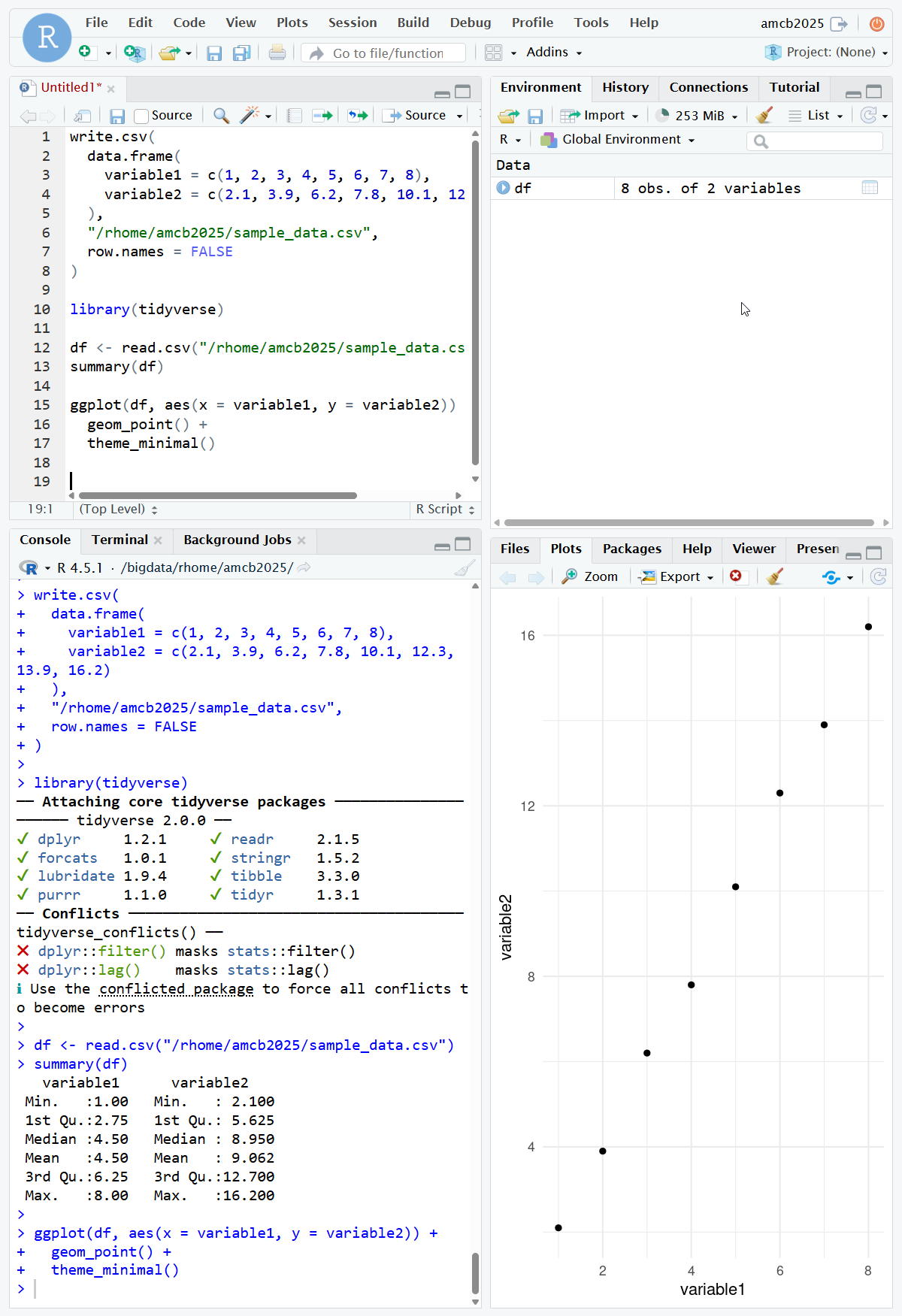View df as data table grid icon
Image resolution: width=902 pixels, height=1316 pixels.
(x=870, y=188)
